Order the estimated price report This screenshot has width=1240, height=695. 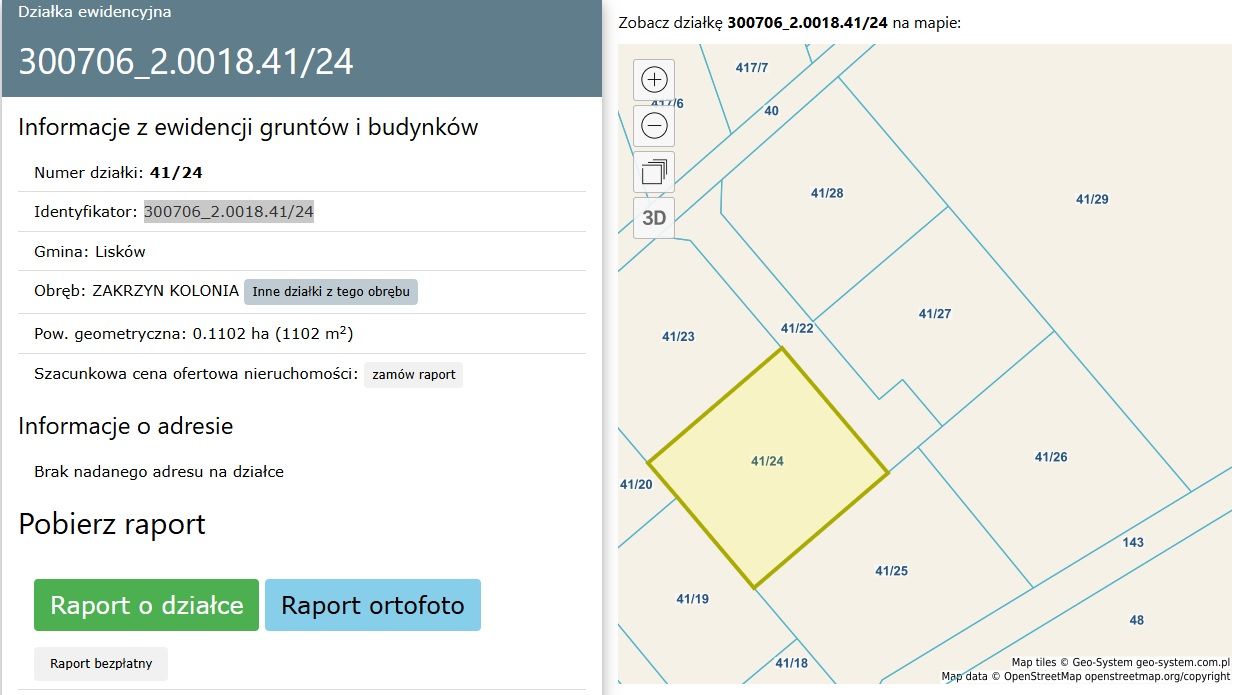coord(413,375)
